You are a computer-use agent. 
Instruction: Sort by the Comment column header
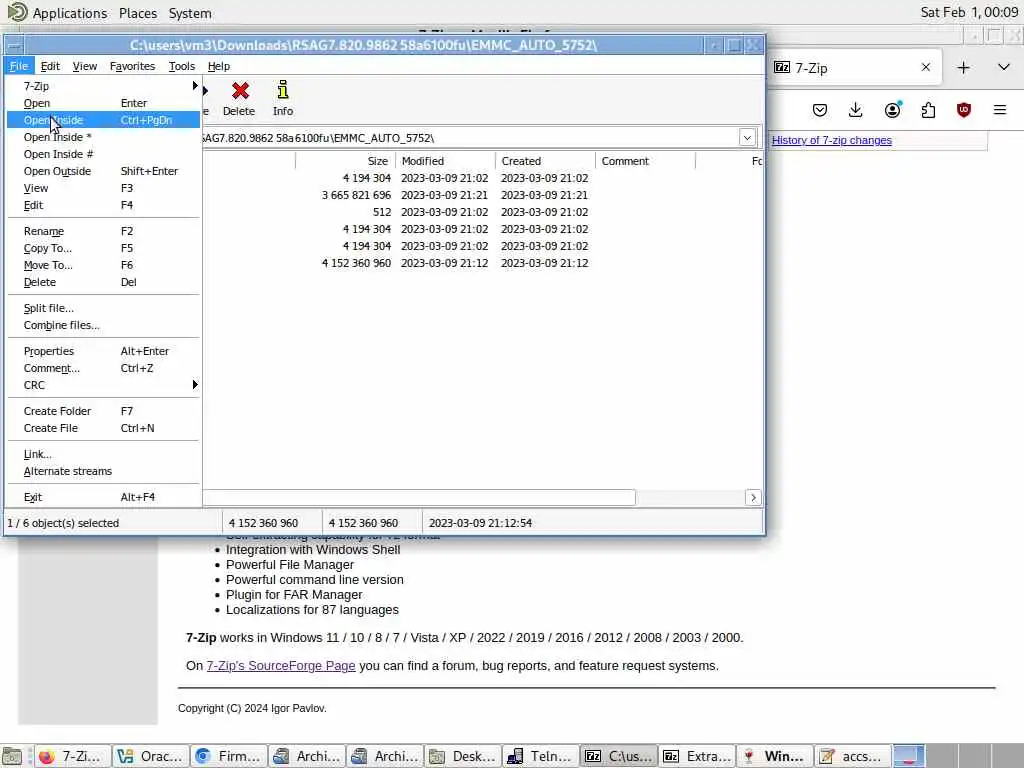pos(645,161)
